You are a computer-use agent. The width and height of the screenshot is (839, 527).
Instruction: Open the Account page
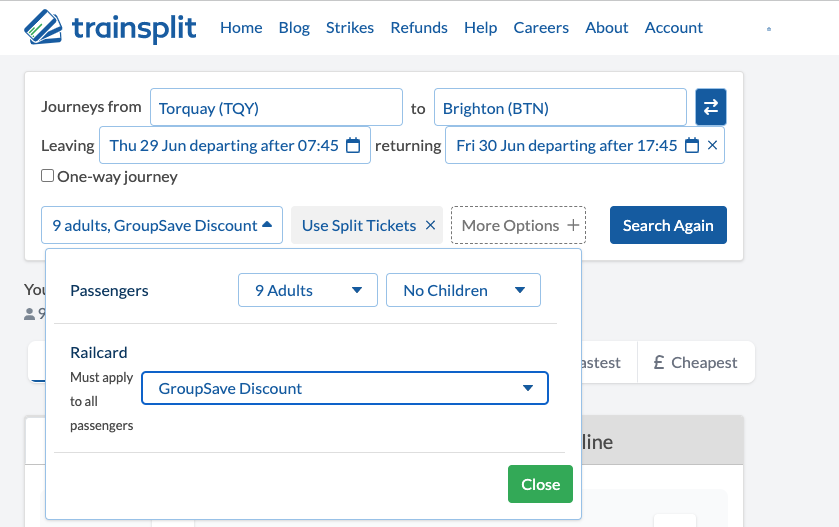674,28
